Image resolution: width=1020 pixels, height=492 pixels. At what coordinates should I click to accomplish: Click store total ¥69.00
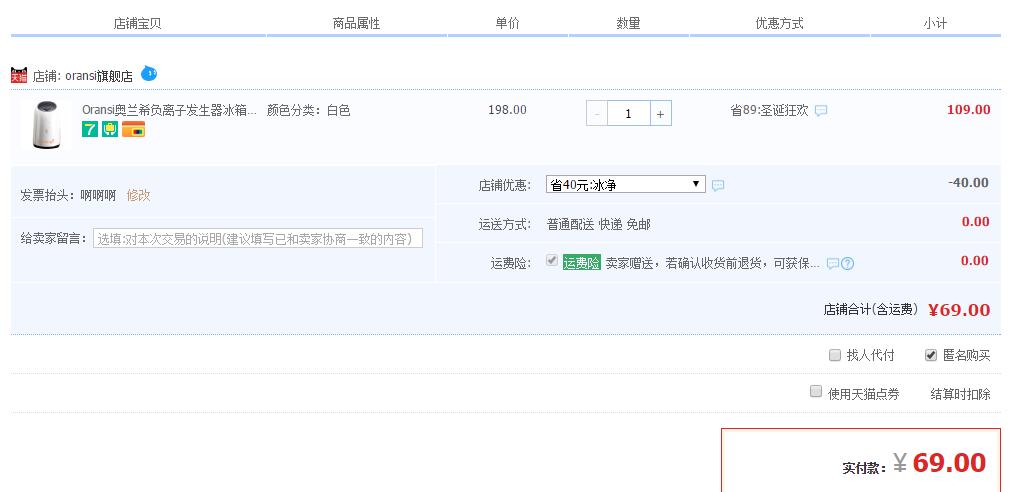[960, 310]
